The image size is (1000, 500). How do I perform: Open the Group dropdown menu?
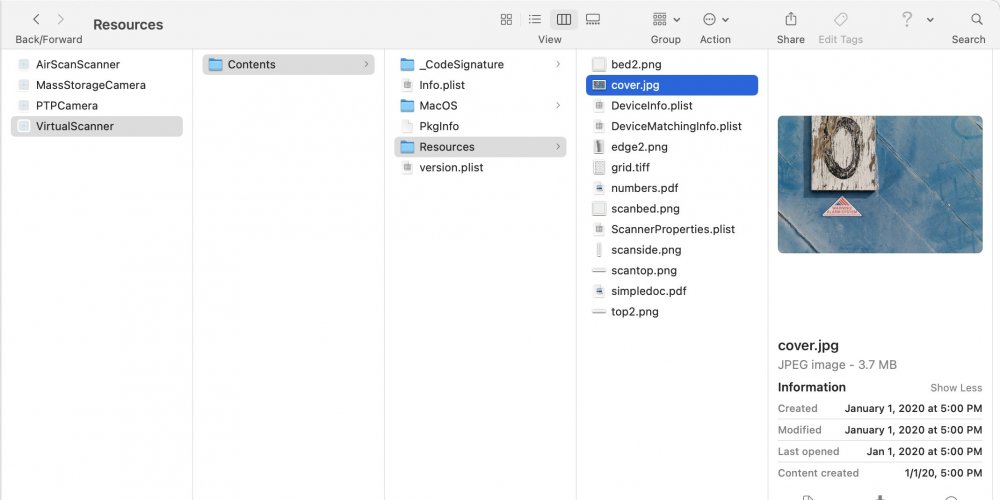coord(665,19)
